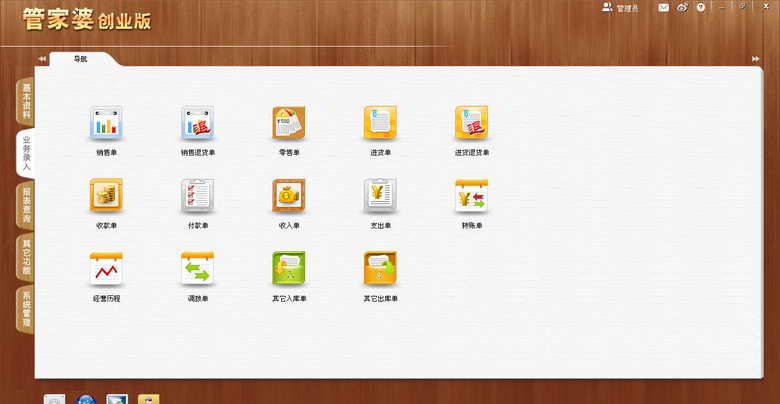This screenshot has height=404, width=780.
Task: Open the 其它出库单 other stock-out icon
Action: pyautogui.click(x=380, y=269)
